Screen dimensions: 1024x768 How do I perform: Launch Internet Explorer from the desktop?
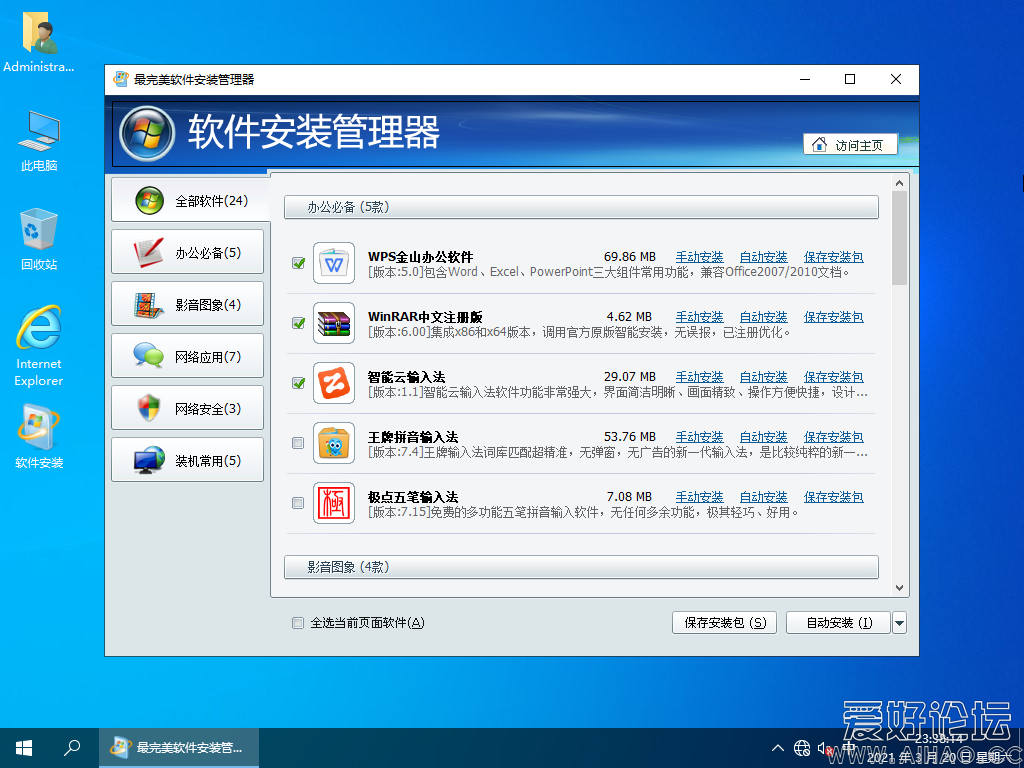[x=39, y=346]
